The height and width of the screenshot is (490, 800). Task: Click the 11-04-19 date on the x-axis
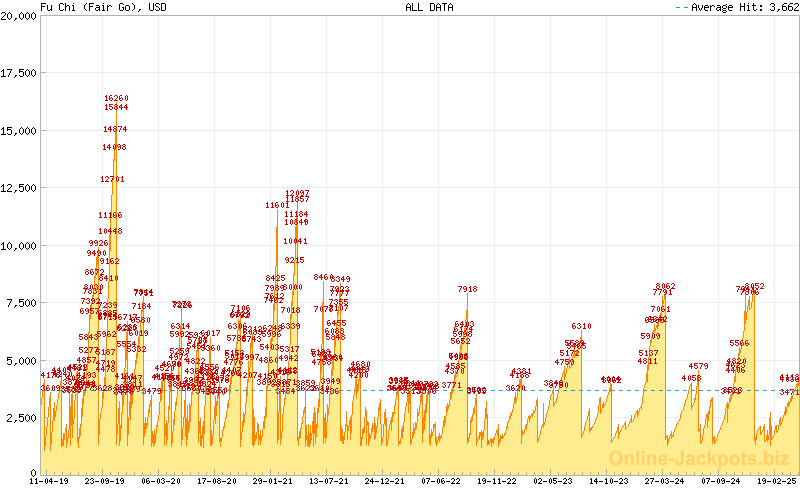(51, 481)
